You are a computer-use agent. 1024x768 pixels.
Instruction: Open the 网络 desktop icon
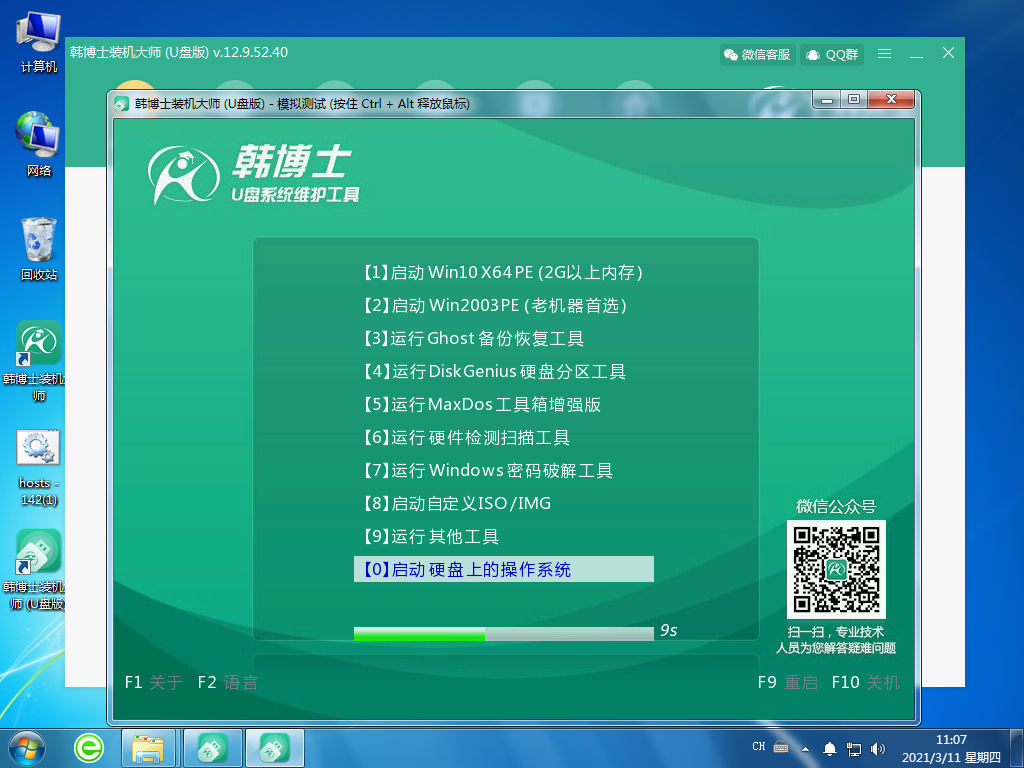[36, 135]
